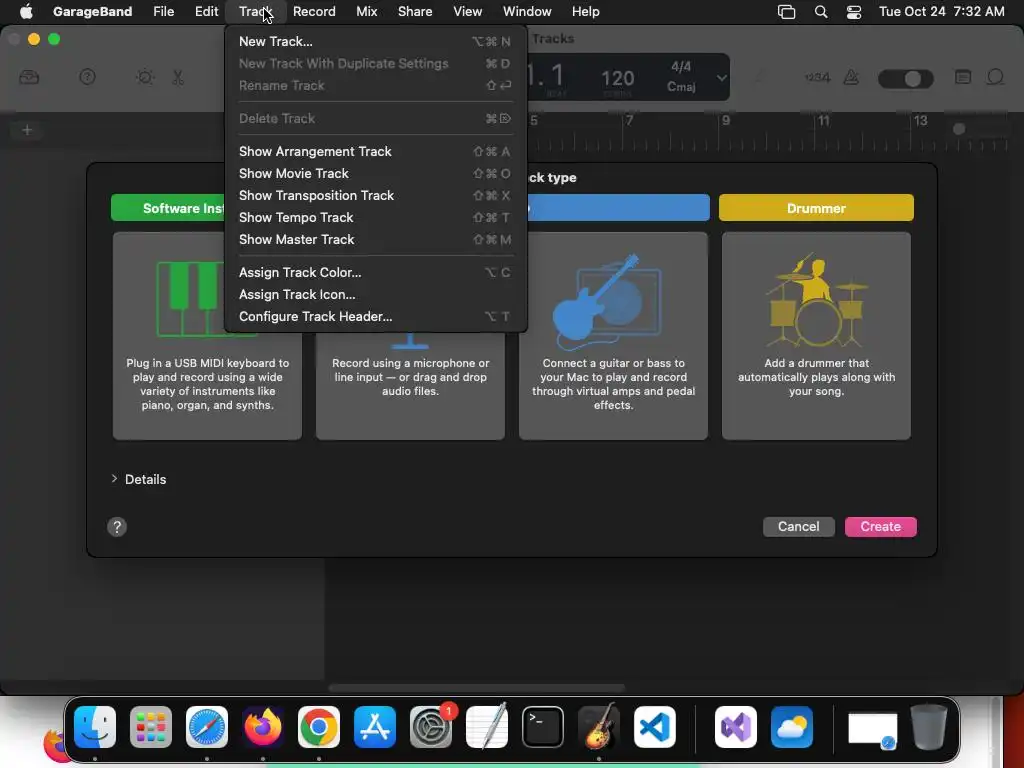Viewport: 1024px width, 768px height.
Task: Open TextEdit from the Dock
Action: (487, 727)
